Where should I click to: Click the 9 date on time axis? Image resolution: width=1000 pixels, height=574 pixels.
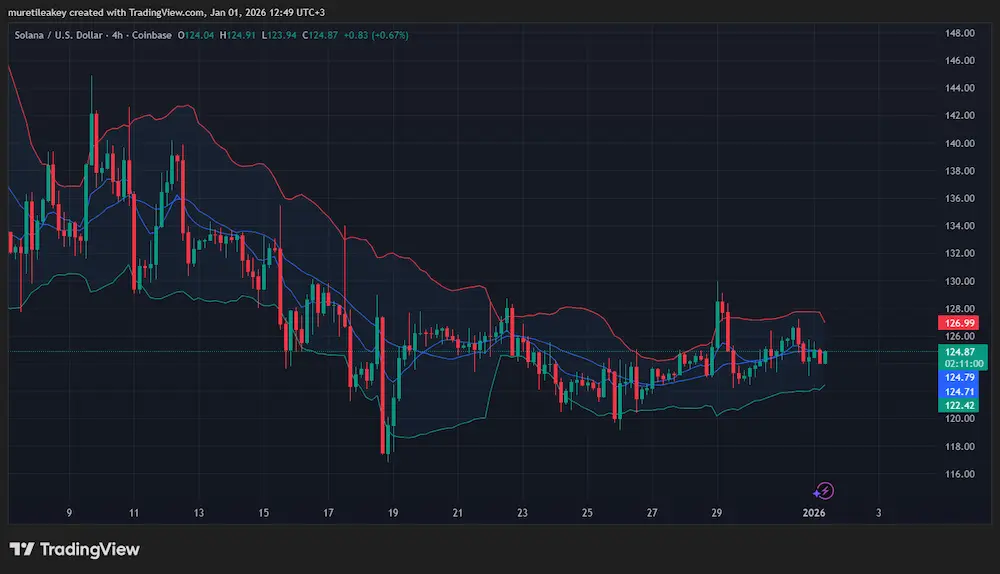click(x=69, y=513)
